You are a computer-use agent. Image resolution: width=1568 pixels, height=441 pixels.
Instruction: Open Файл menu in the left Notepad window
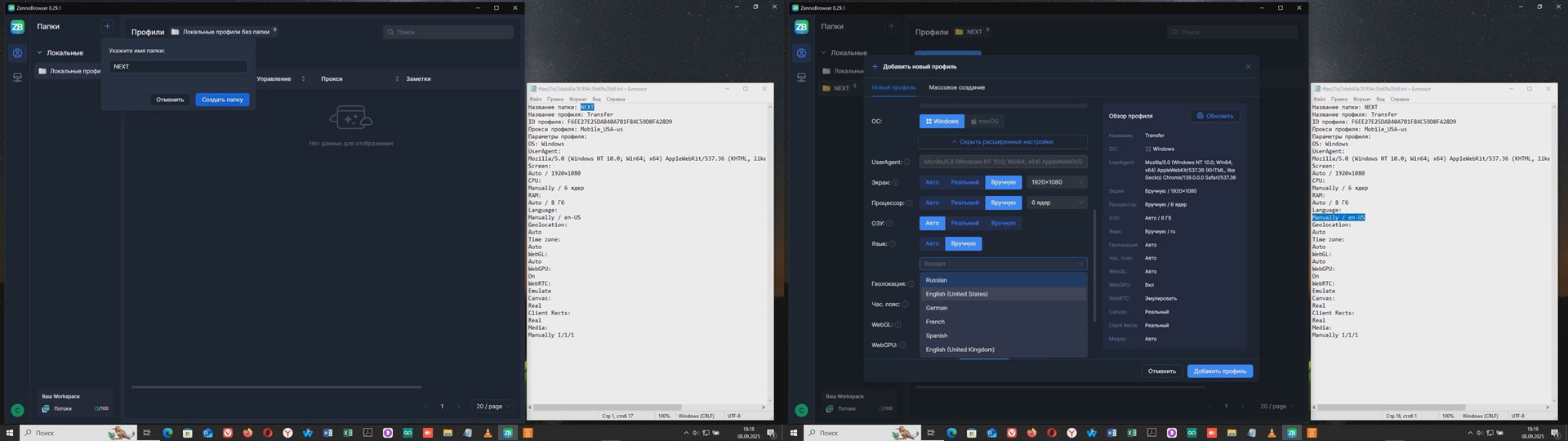tap(536, 99)
